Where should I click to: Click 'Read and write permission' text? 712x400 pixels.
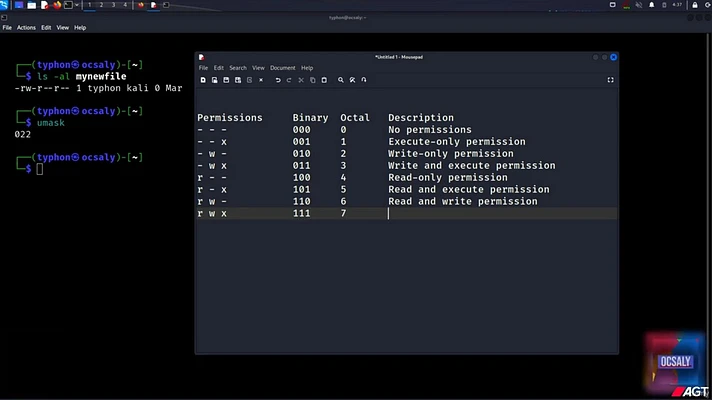tap(463, 201)
